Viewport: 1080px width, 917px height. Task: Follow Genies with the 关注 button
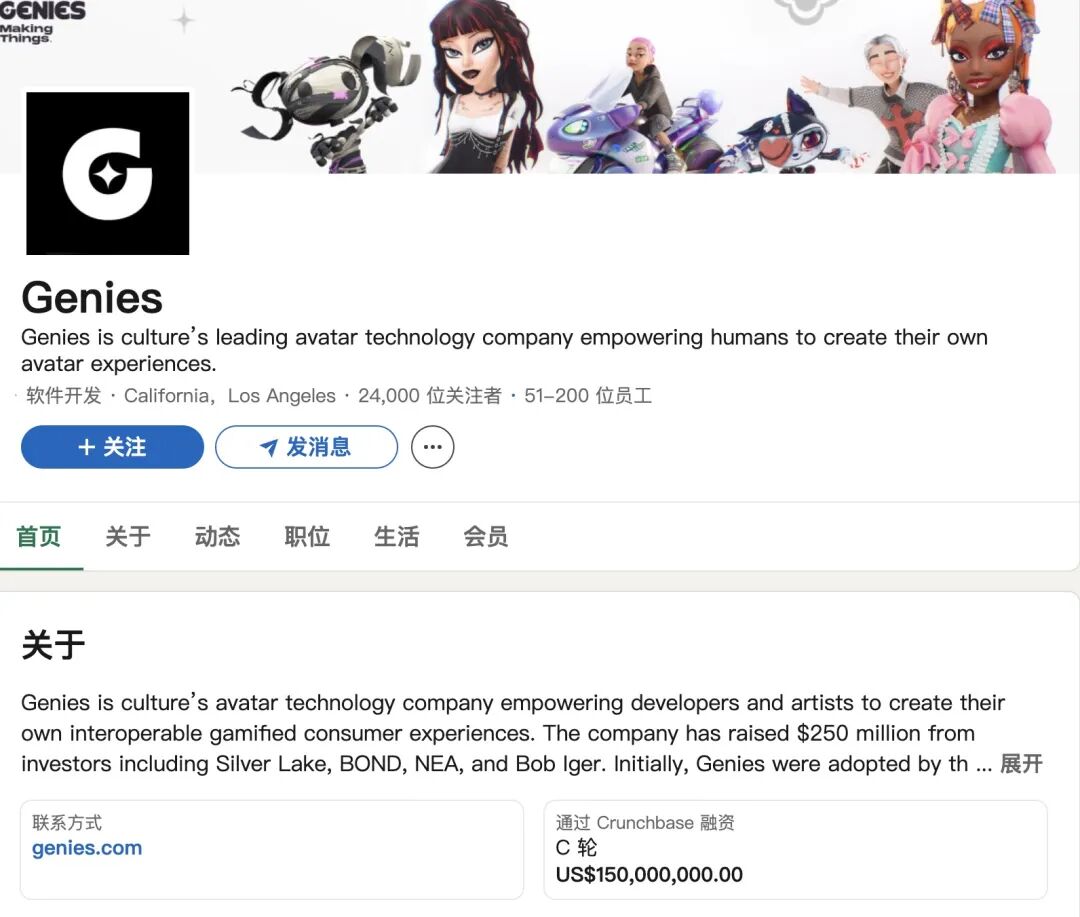point(112,447)
